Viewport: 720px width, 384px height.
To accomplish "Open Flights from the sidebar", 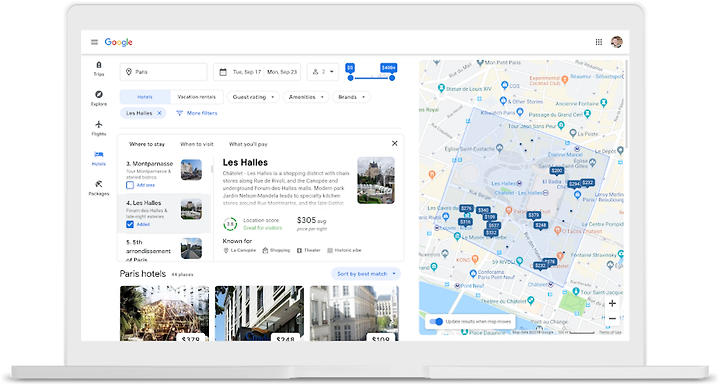I will [99, 128].
